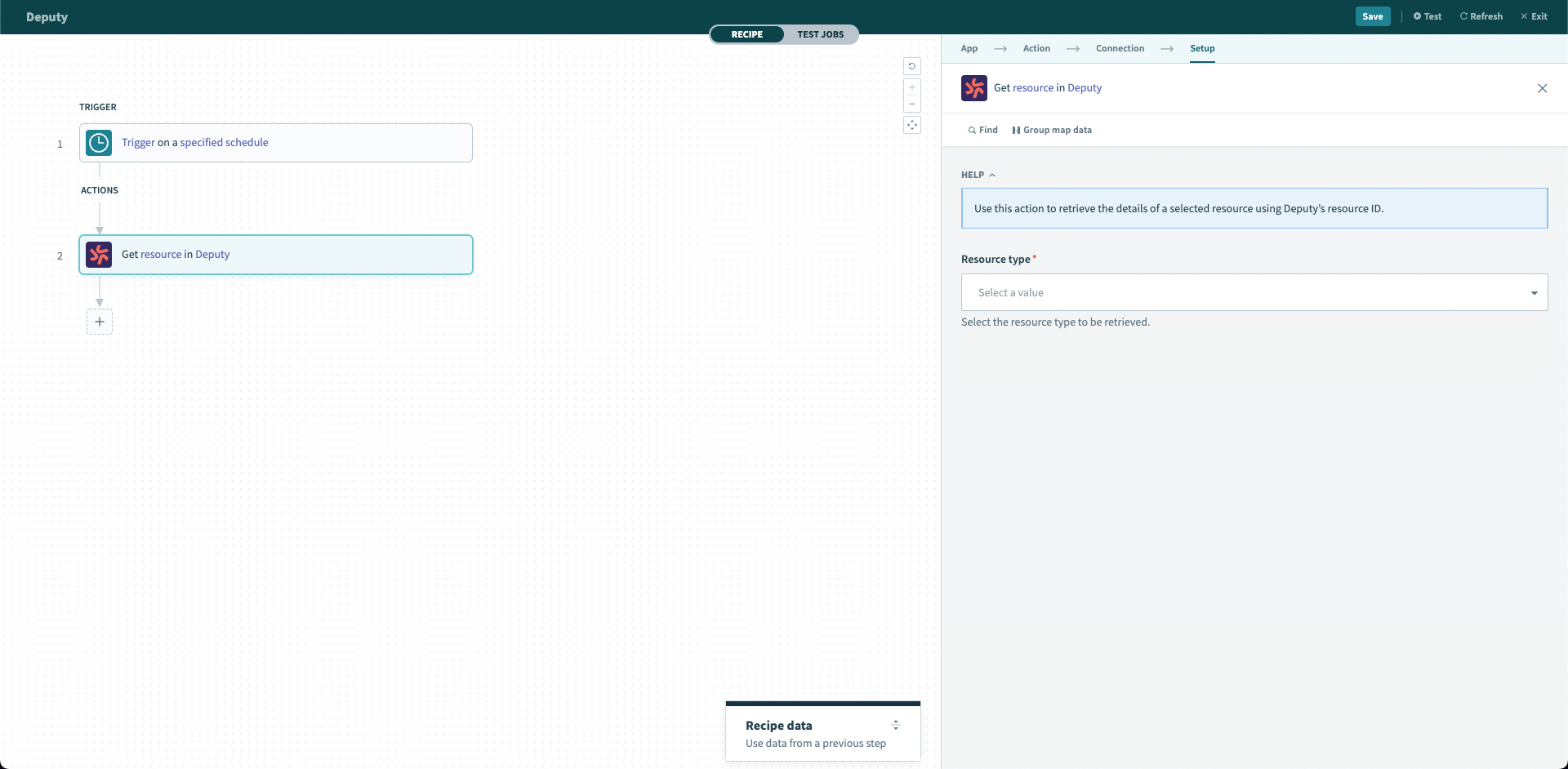Click the fit-to-screen canvas icon
Image resolution: width=1568 pixels, height=769 pixels.
pos(912,125)
